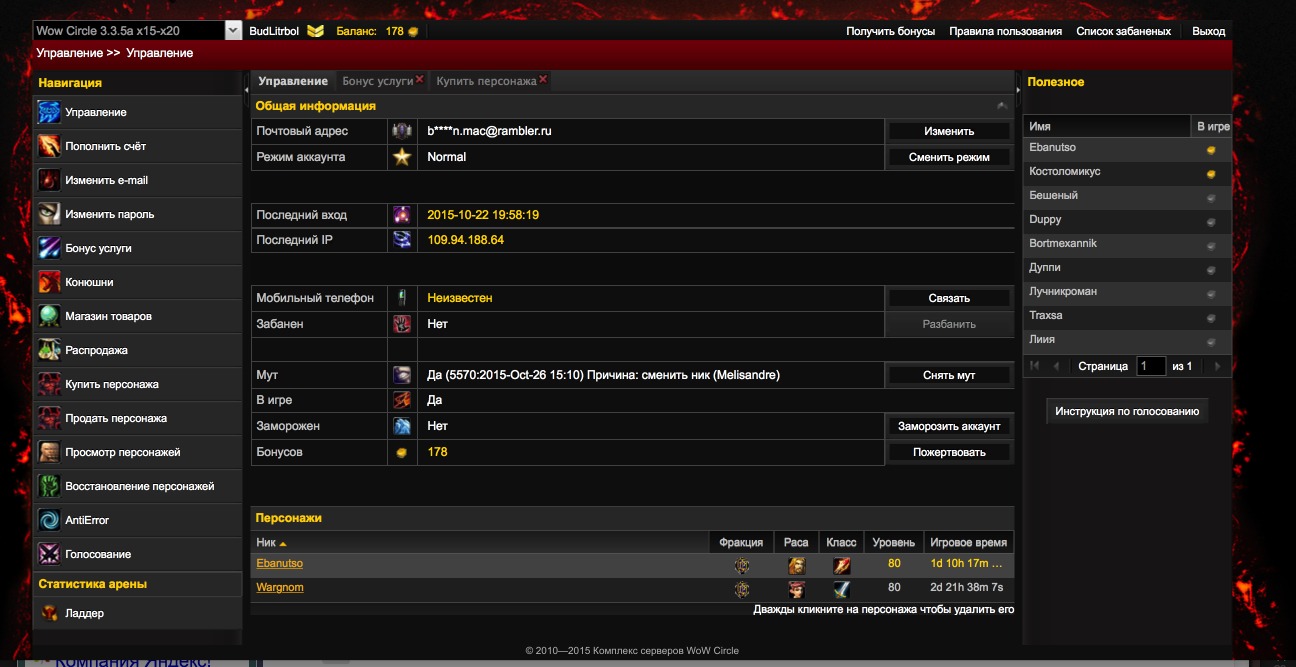Click the Заморозить аккаунт button
The width and height of the screenshot is (1296, 667).
pos(948,426)
